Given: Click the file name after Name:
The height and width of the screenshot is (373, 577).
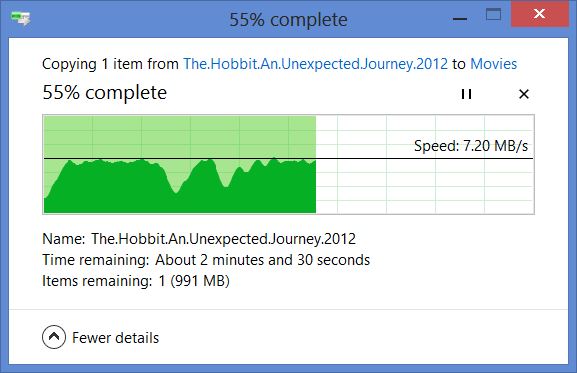Looking at the screenshot, I should pyautogui.click(x=223, y=239).
